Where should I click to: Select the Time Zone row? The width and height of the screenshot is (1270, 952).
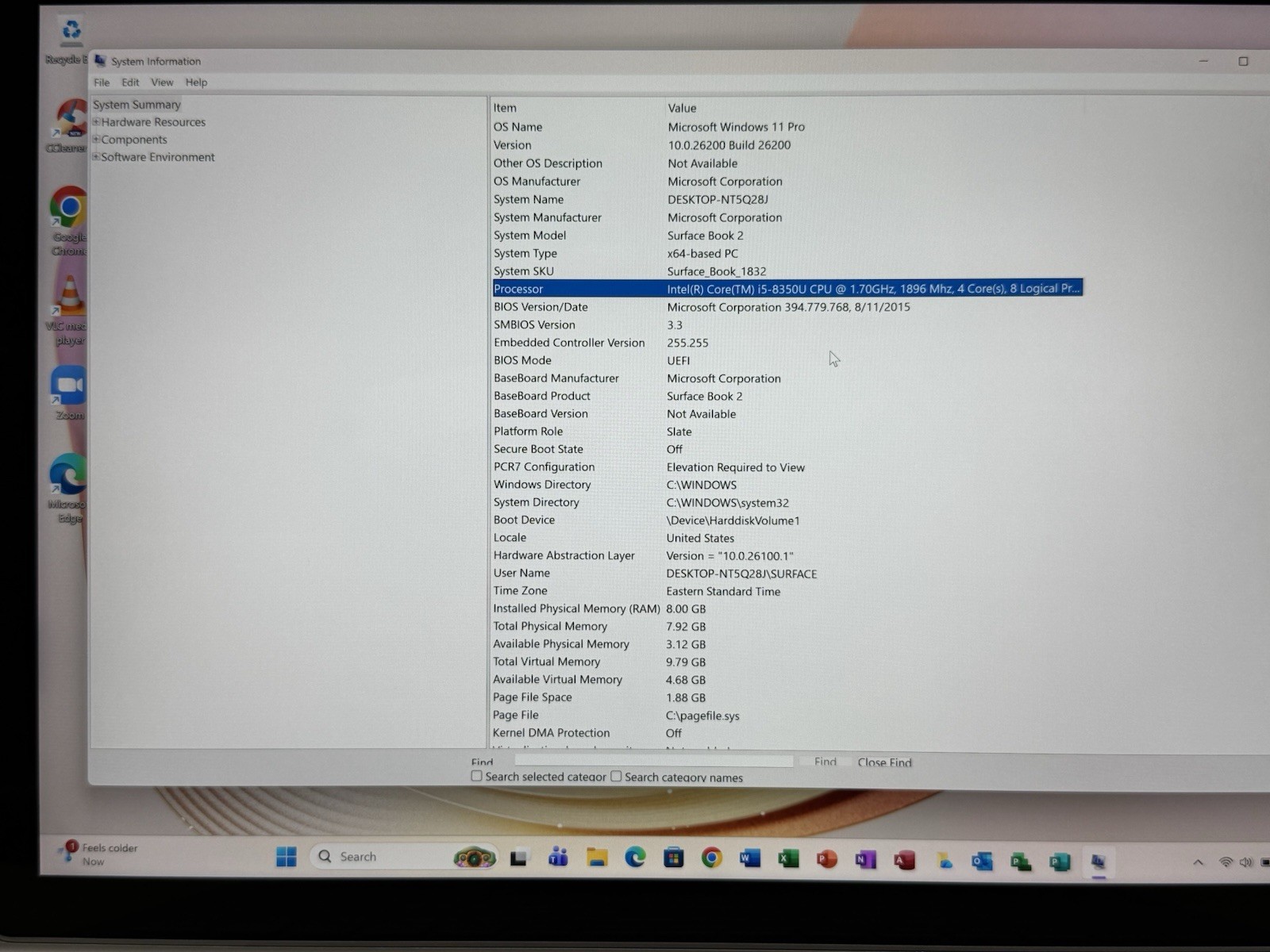pos(787,591)
